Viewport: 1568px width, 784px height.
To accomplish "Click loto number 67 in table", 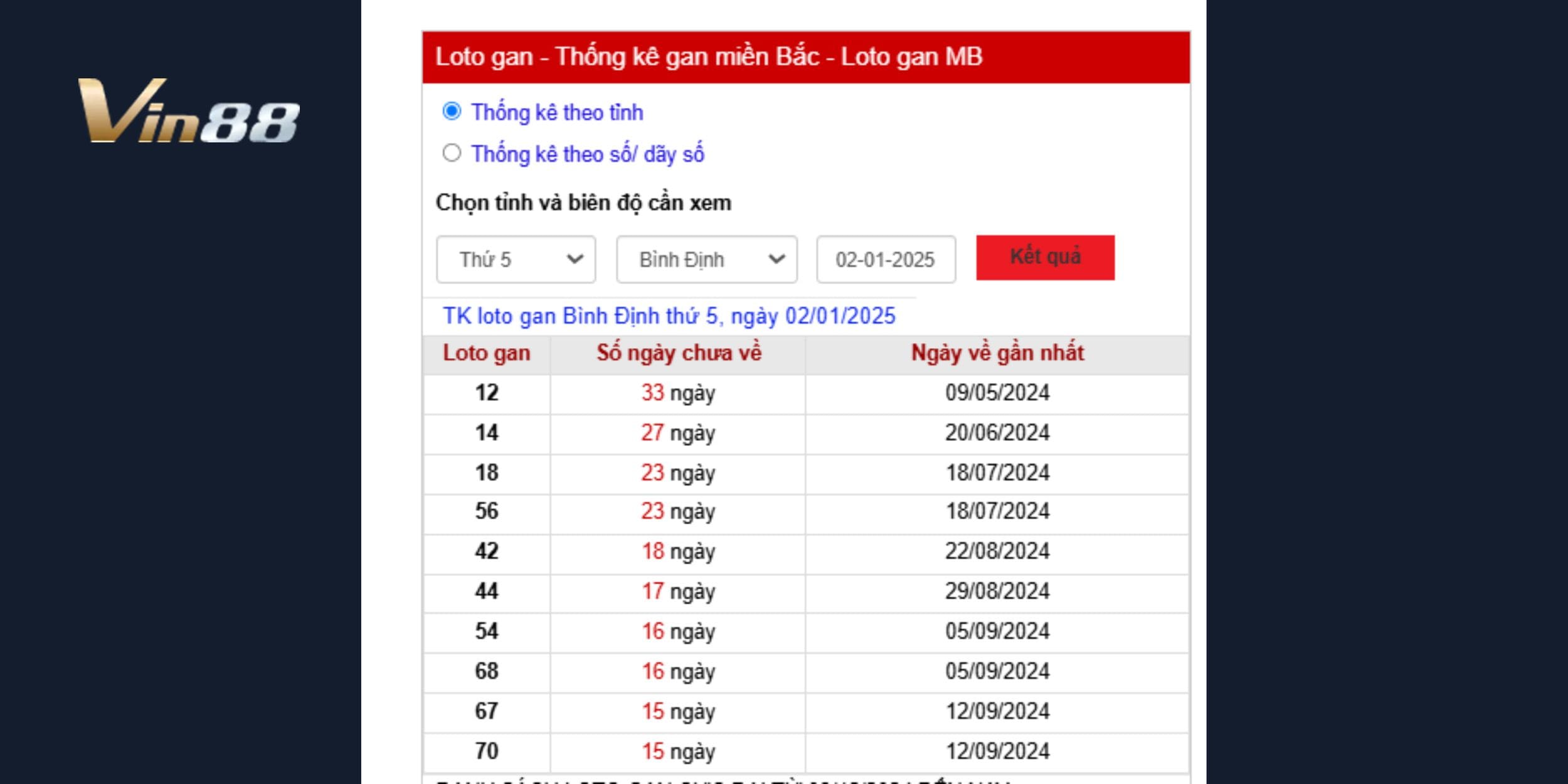I will tap(487, 711).
